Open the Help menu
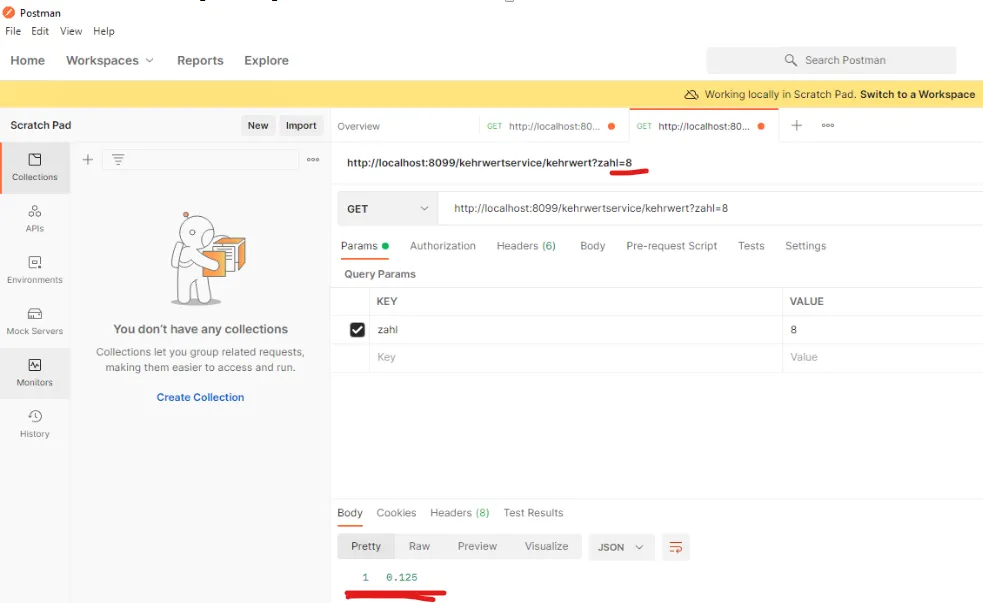 pos(103,31)
